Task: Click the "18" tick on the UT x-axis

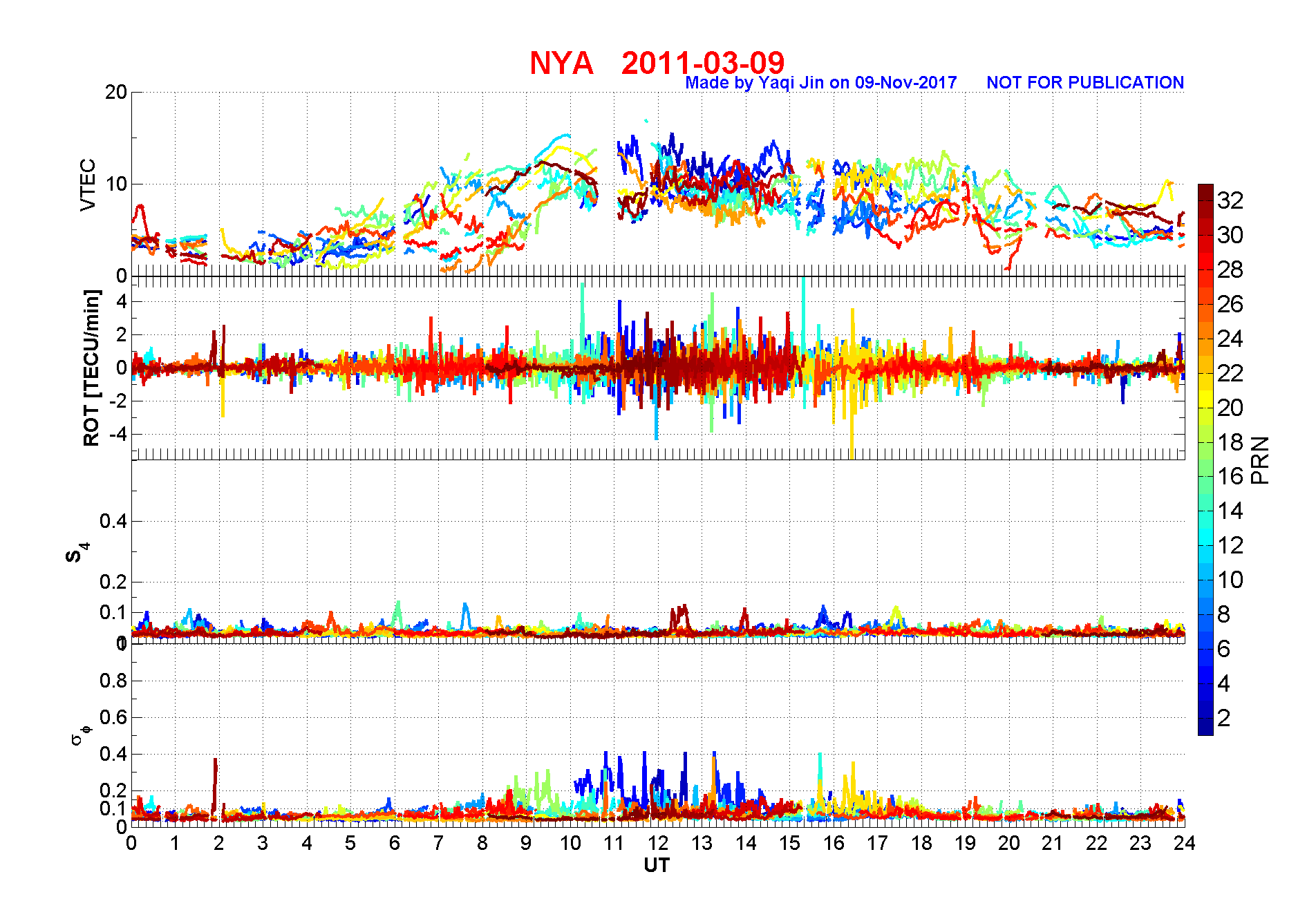Action: tap(921, 843)
